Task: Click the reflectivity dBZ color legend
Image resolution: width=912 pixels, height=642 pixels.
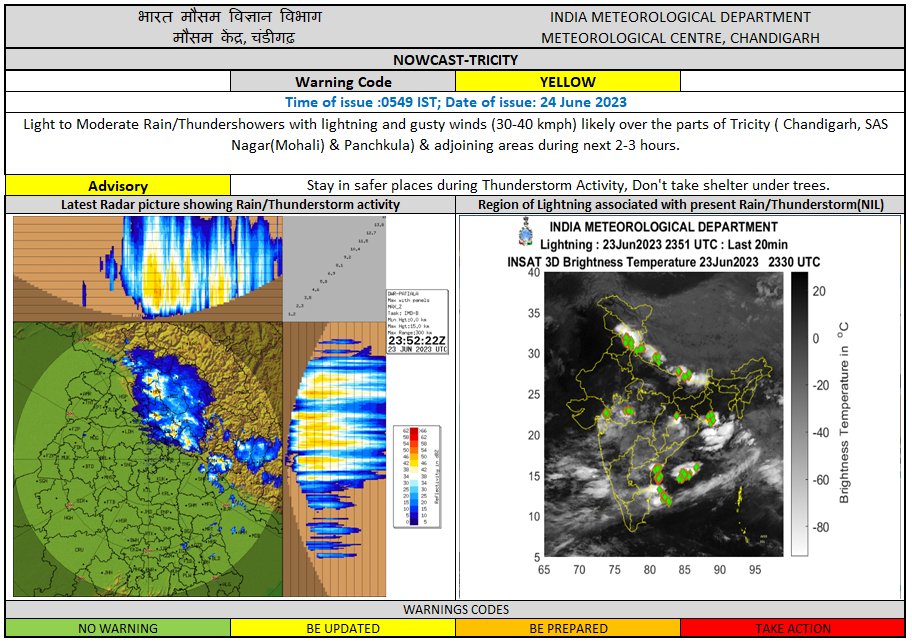Action: (x=417, y=476)
